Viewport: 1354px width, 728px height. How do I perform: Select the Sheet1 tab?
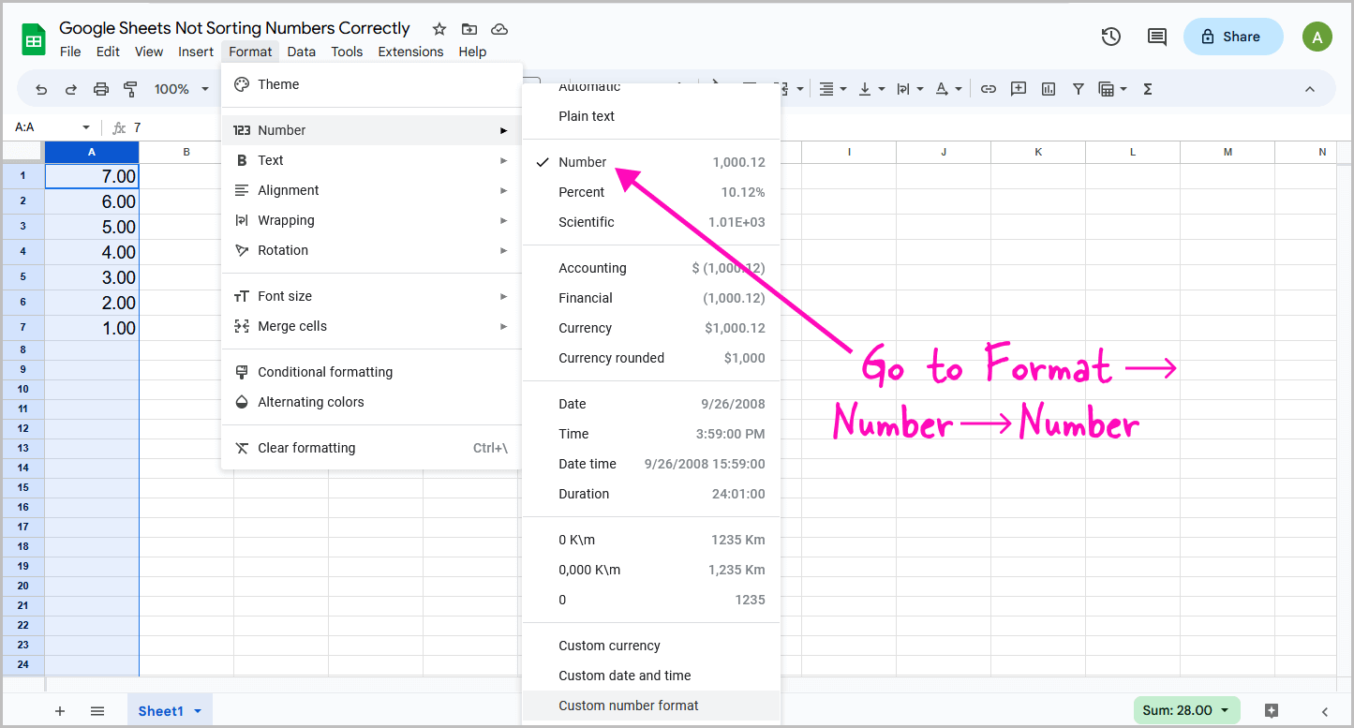[x=169, y=711]
